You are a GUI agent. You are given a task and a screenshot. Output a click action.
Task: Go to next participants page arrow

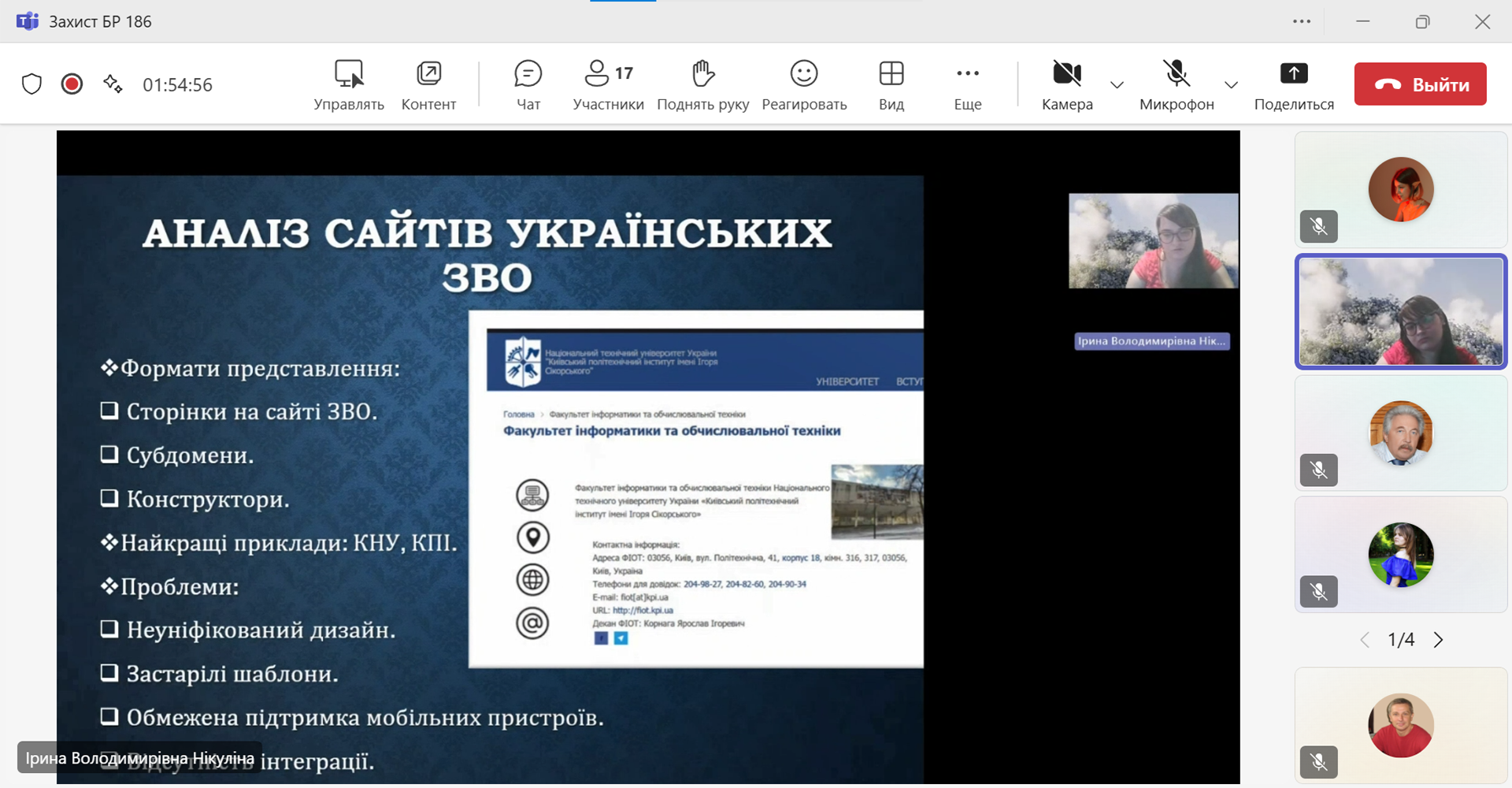1439,640
